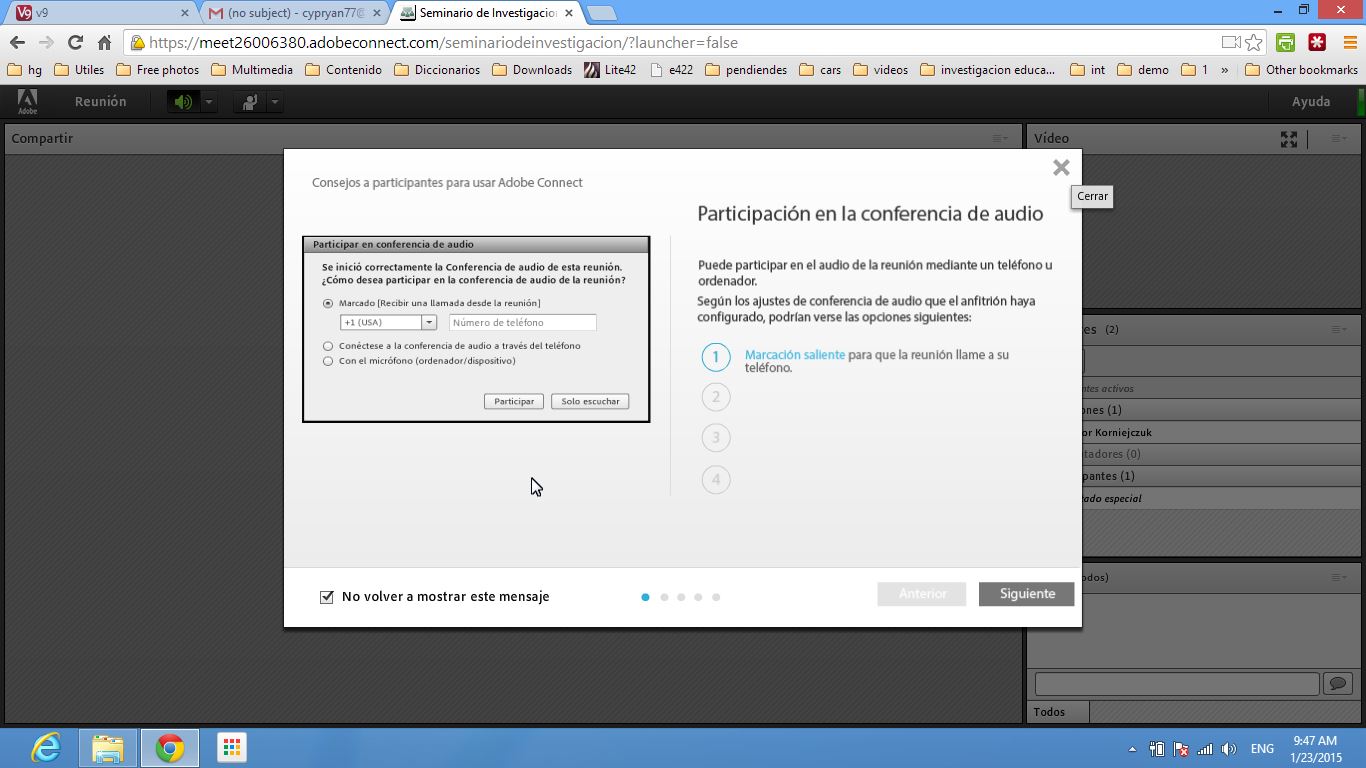Click the green printer extension icon
Image resolution: width=1366 pixels, height=768 pixels.
tap(1286, 43)
